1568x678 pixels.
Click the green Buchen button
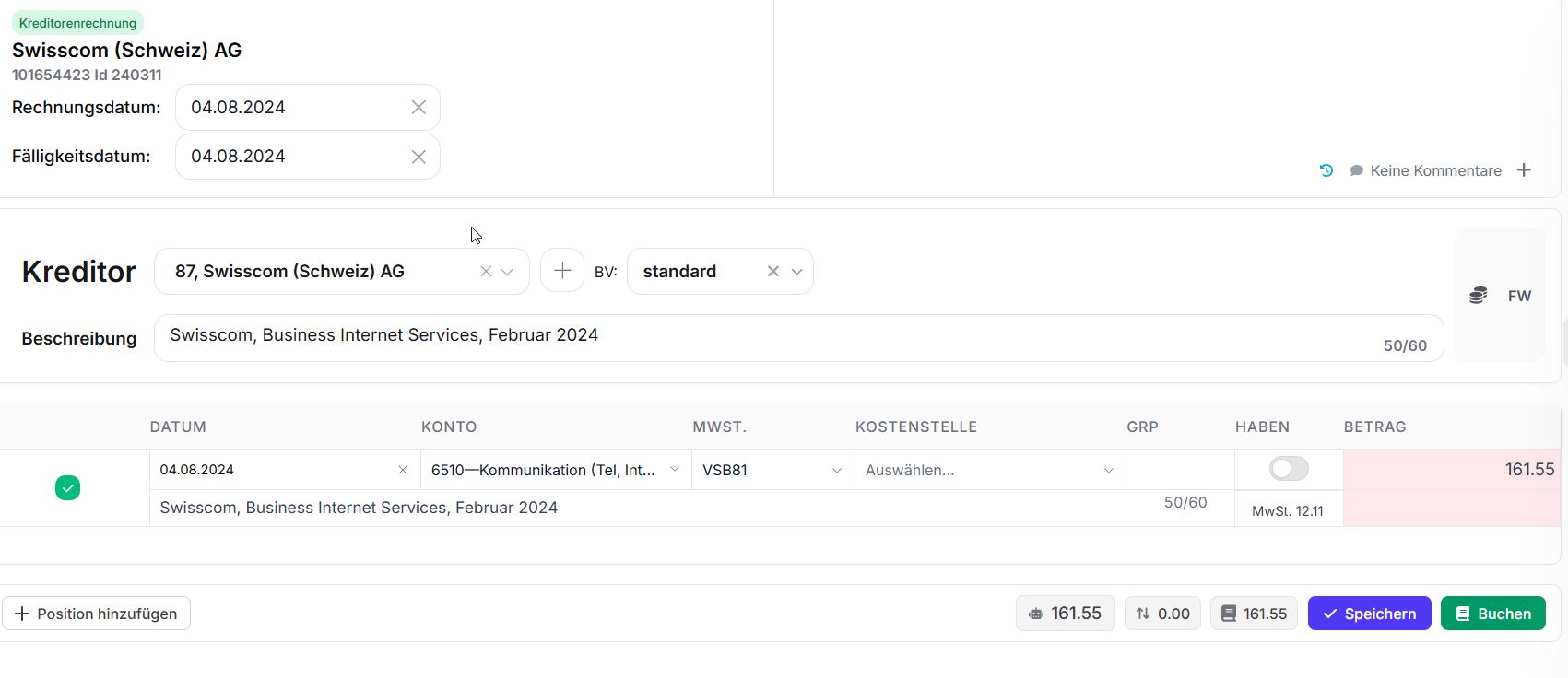coord(1492,614)
